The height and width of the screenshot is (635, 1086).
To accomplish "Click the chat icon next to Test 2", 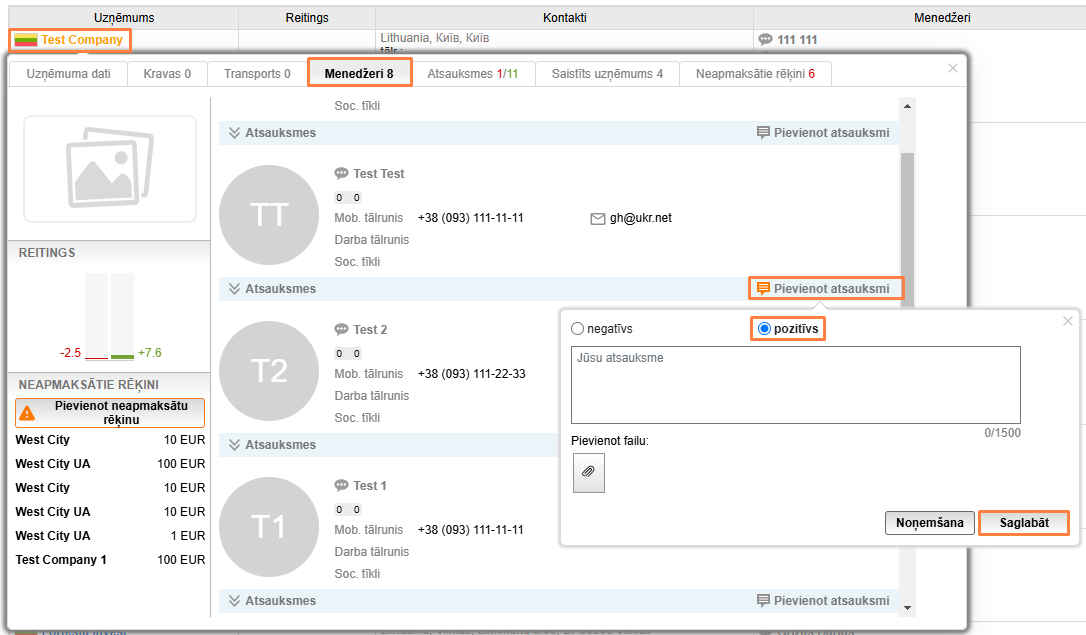I will pyautogui.click(x=342, y=330).
